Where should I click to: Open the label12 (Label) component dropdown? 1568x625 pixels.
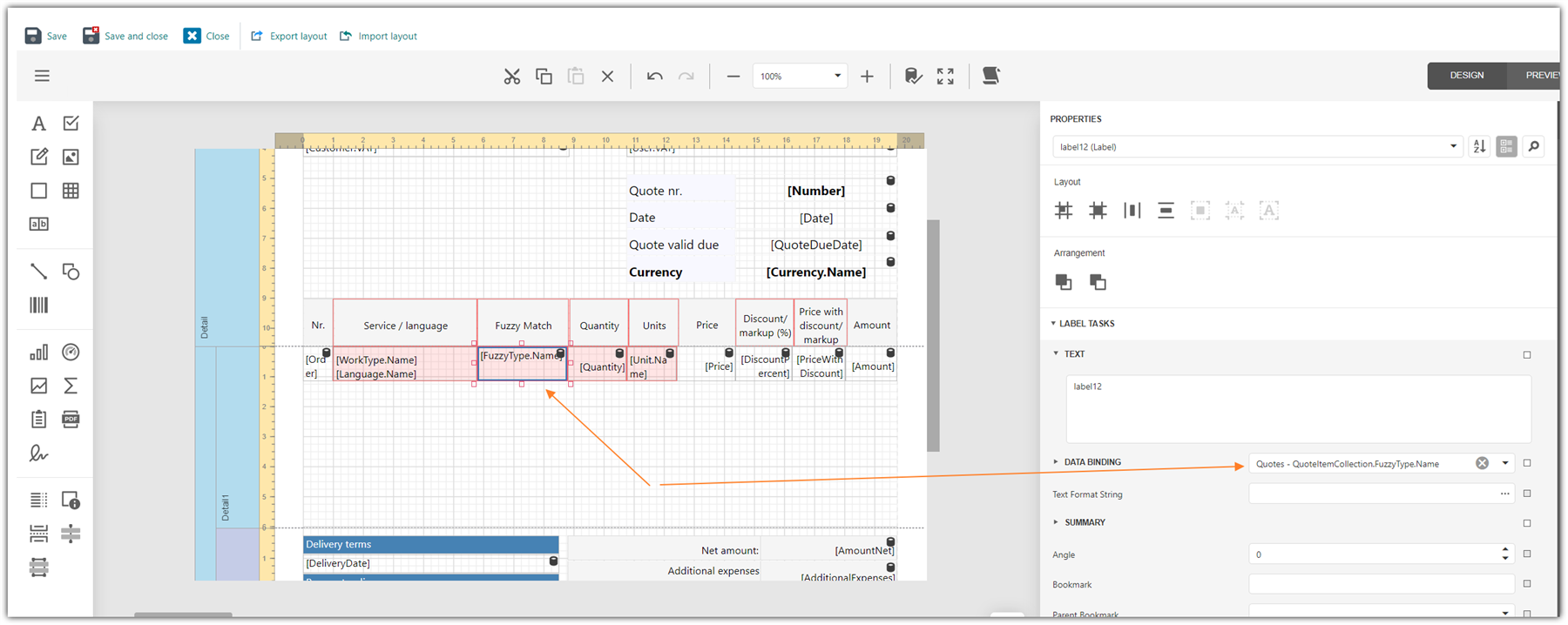click(1453, 147)
